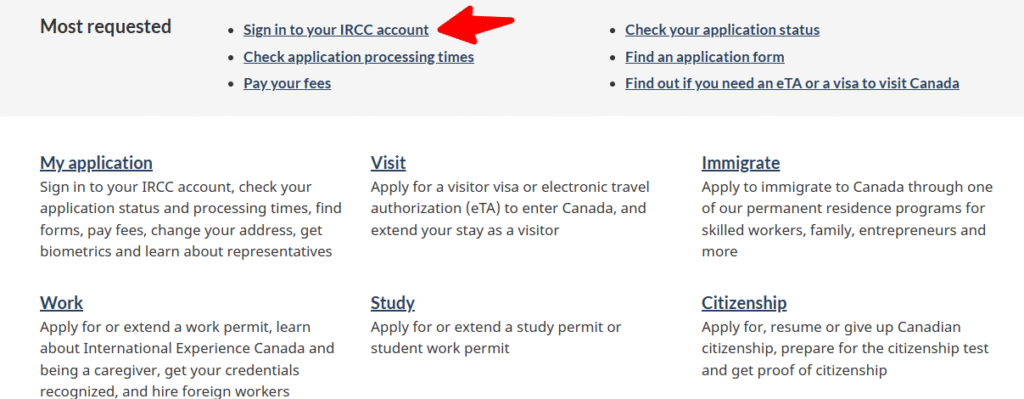1024x399 pixels.
Task: Open the Study section heading link
Action: coord(392,303)
